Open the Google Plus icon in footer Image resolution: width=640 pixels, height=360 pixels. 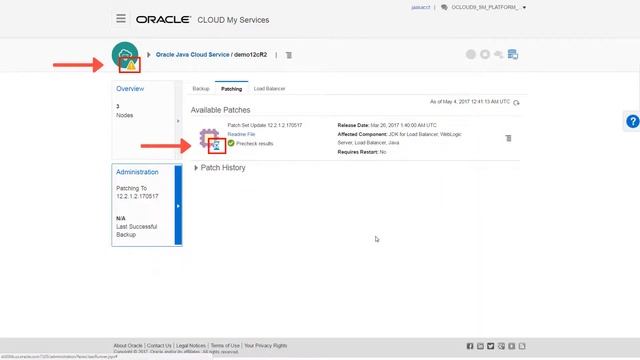(501, 346)
